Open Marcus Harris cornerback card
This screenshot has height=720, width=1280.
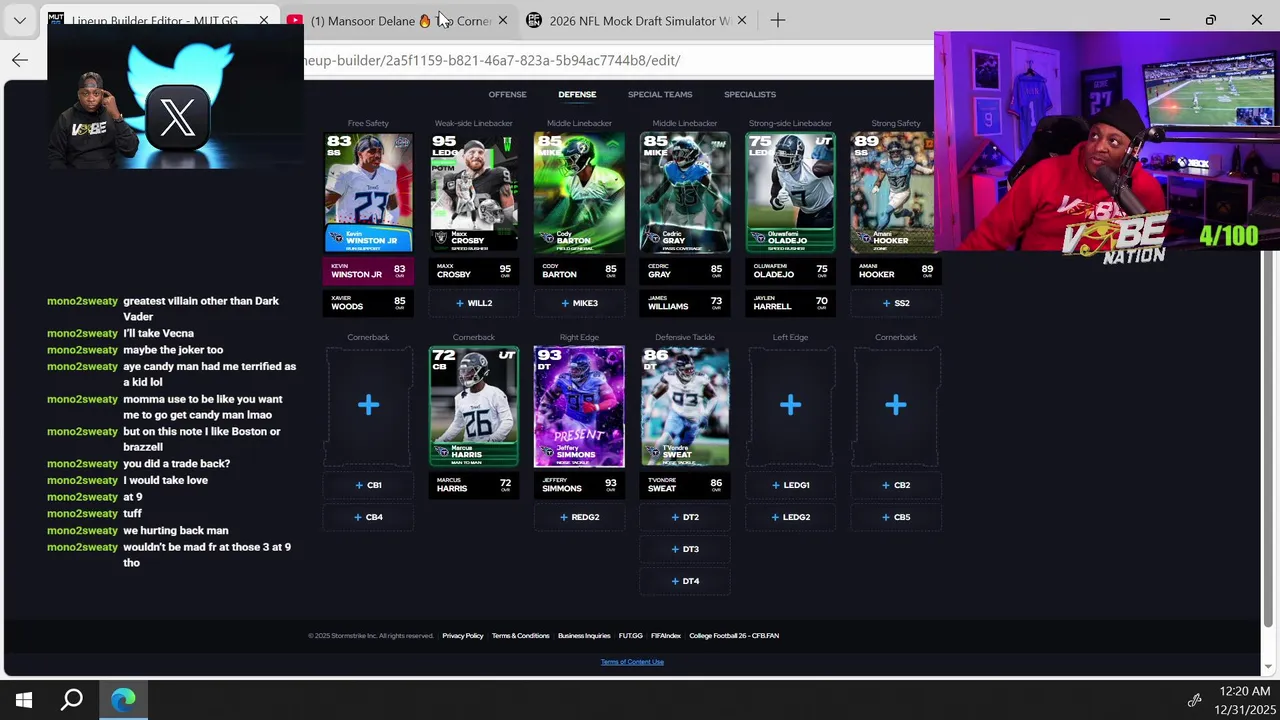coord(474,406)
